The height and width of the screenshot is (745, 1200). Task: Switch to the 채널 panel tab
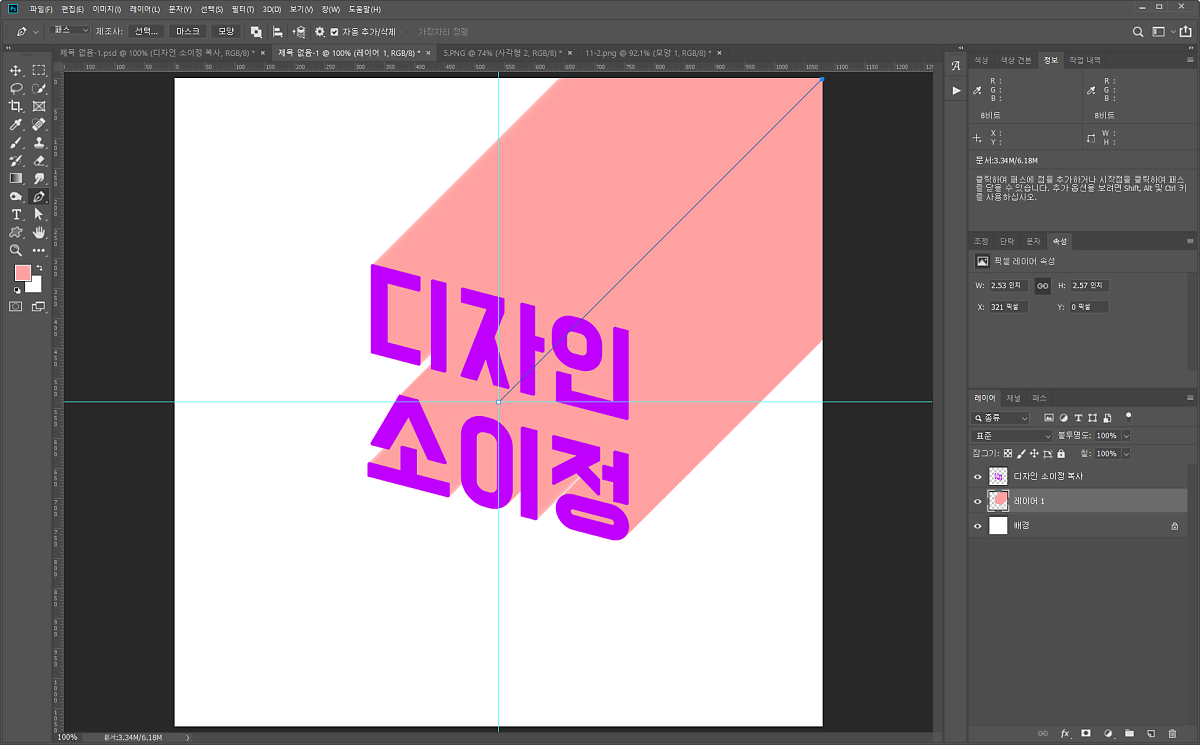pyautogui.click(x=1013, y=397)
